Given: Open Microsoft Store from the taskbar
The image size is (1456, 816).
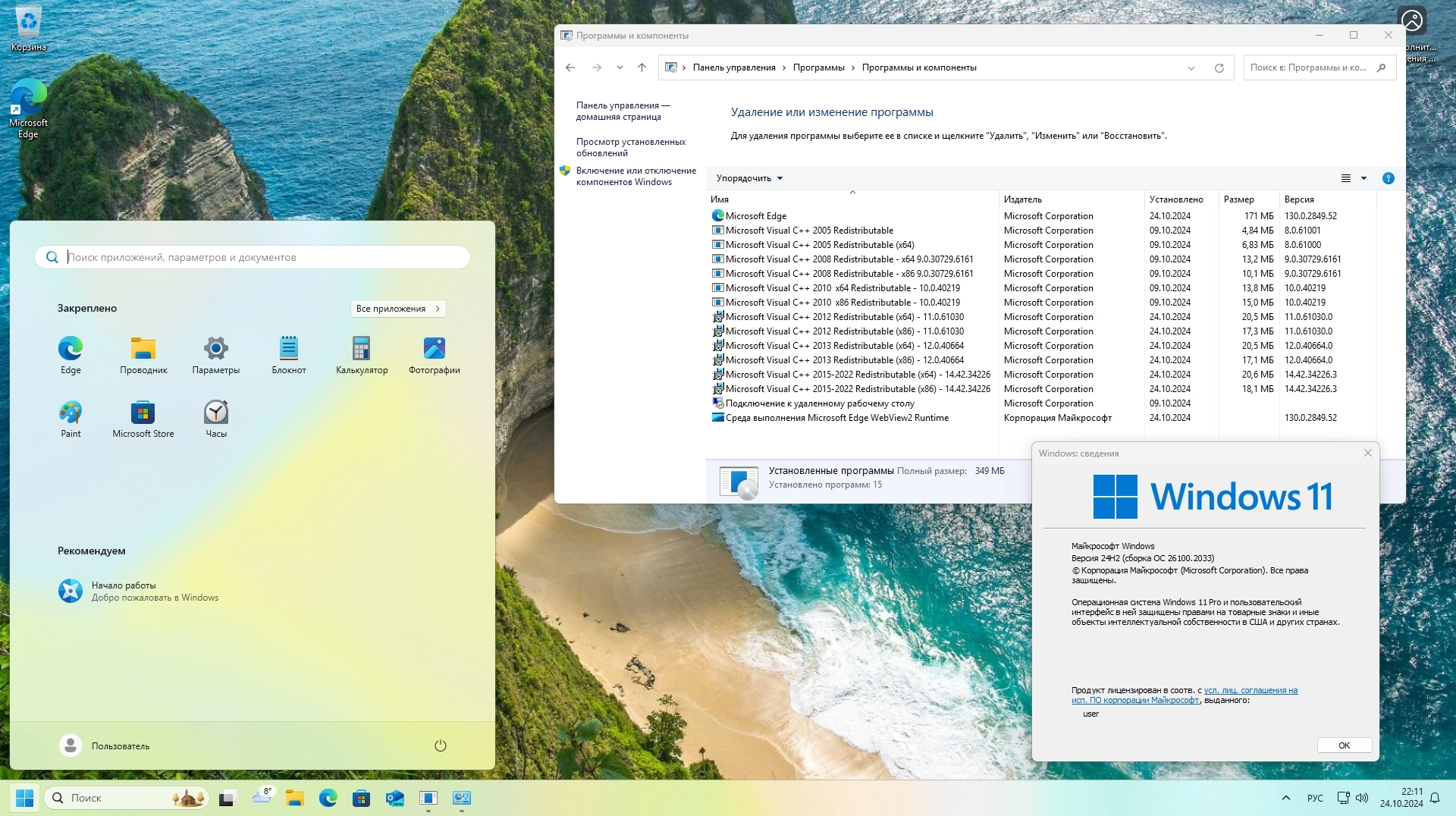Looking at the screenshot, I should pos(361,798).
